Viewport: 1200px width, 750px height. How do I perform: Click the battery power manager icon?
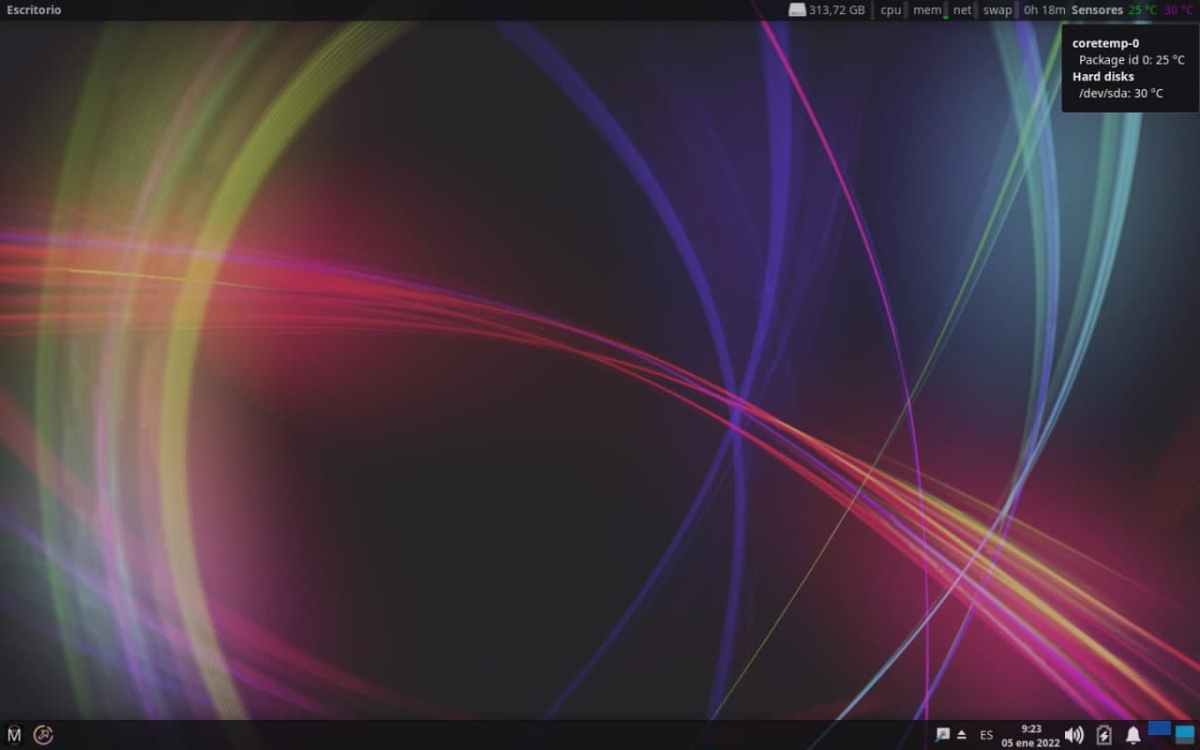[x=1104, y=735]
